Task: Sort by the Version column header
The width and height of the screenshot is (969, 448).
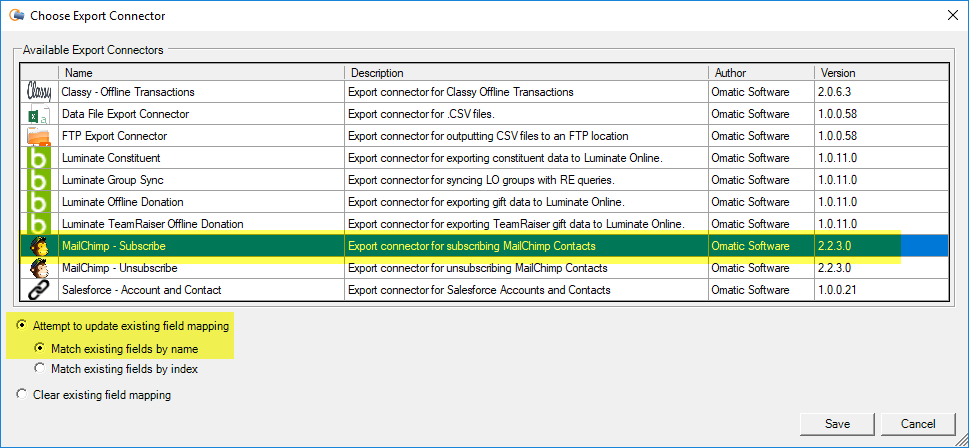Action: tap(881, 72)
